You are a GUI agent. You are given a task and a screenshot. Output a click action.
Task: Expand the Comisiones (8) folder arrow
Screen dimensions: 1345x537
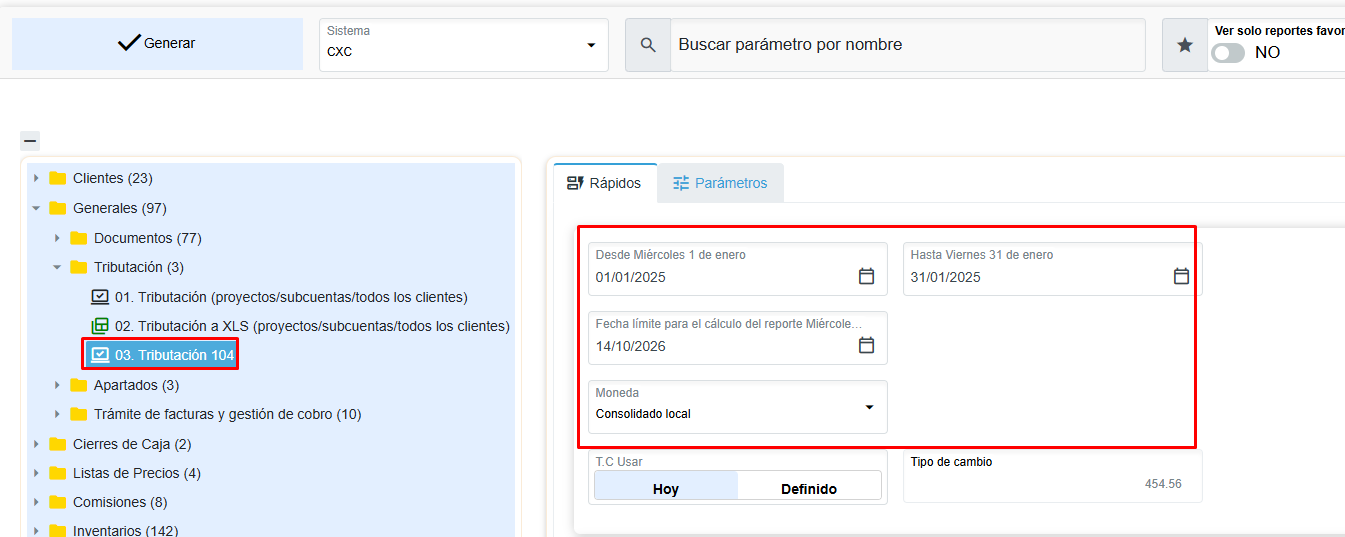point(37,502)
